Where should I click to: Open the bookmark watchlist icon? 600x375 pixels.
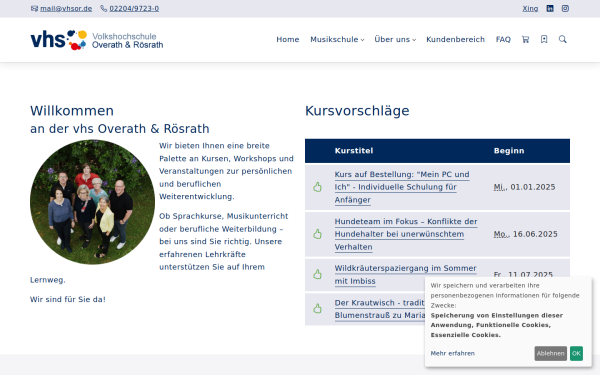(544, 39)
